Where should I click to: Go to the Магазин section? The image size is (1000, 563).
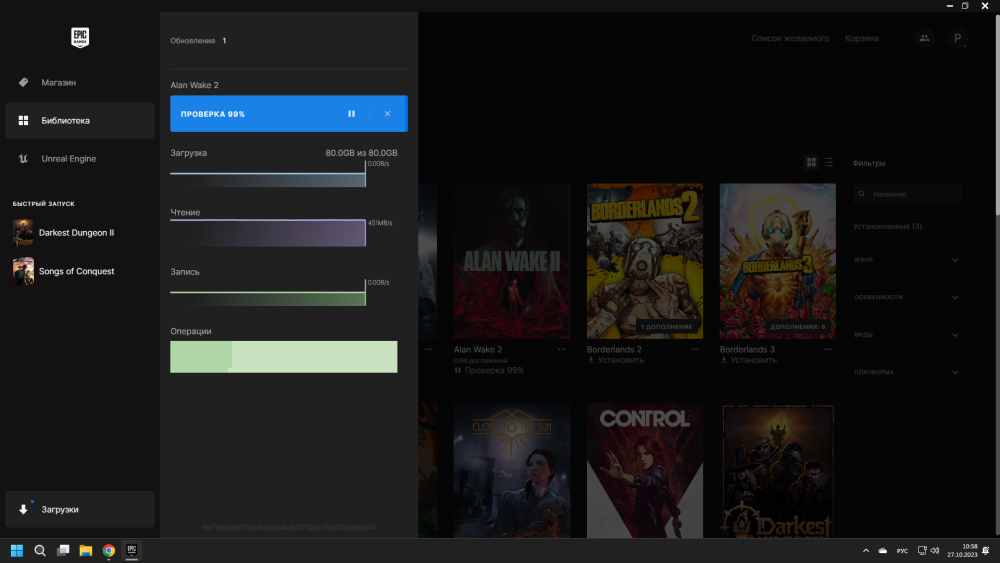[x=59, y=82]
